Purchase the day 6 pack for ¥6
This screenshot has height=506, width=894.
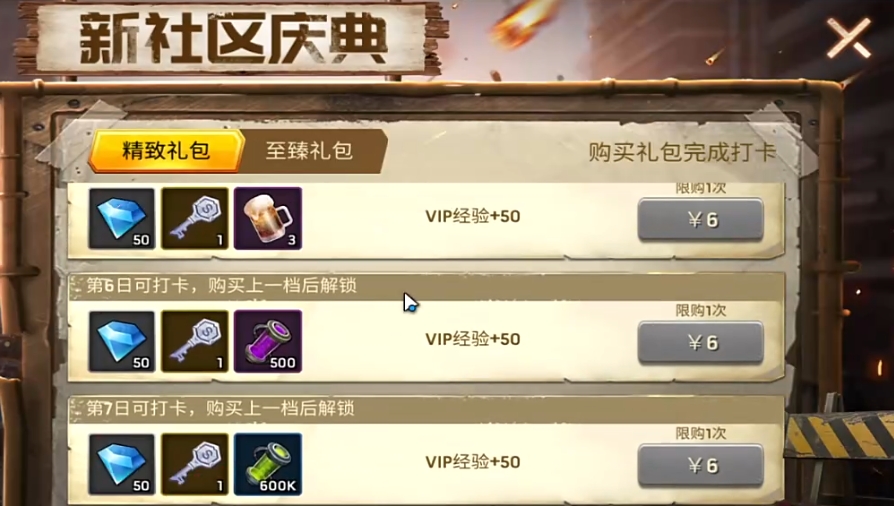(x=701, y=342)
